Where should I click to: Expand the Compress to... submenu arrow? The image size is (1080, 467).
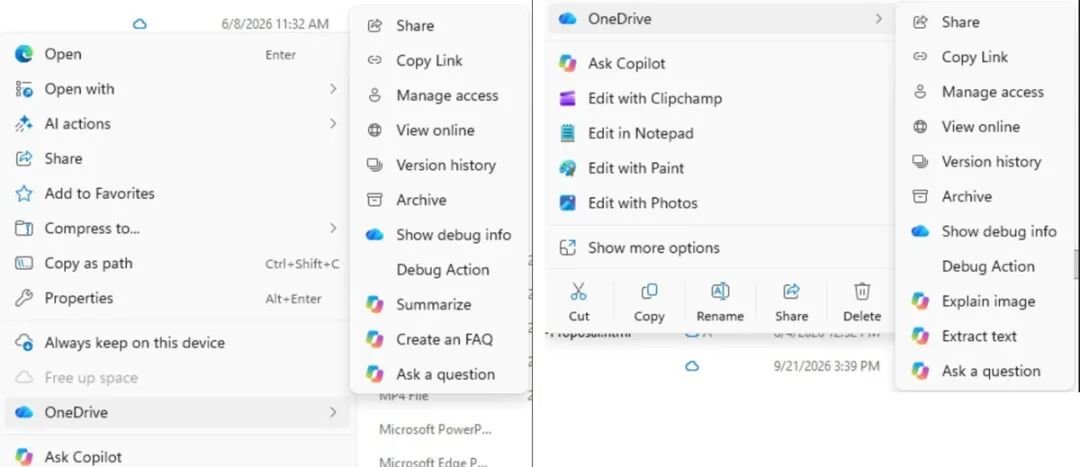point(333,228)
